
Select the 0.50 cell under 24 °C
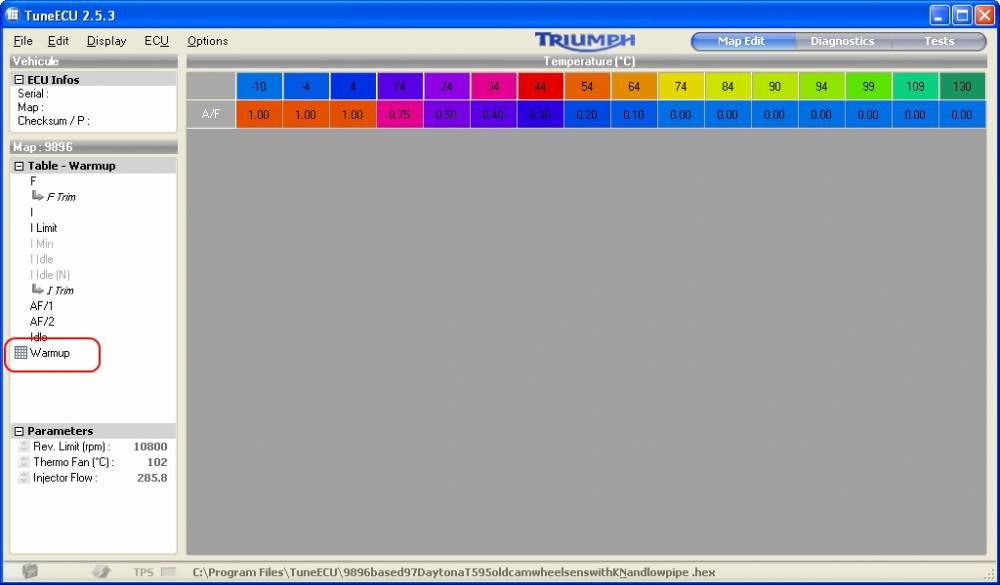coord(446,115)
